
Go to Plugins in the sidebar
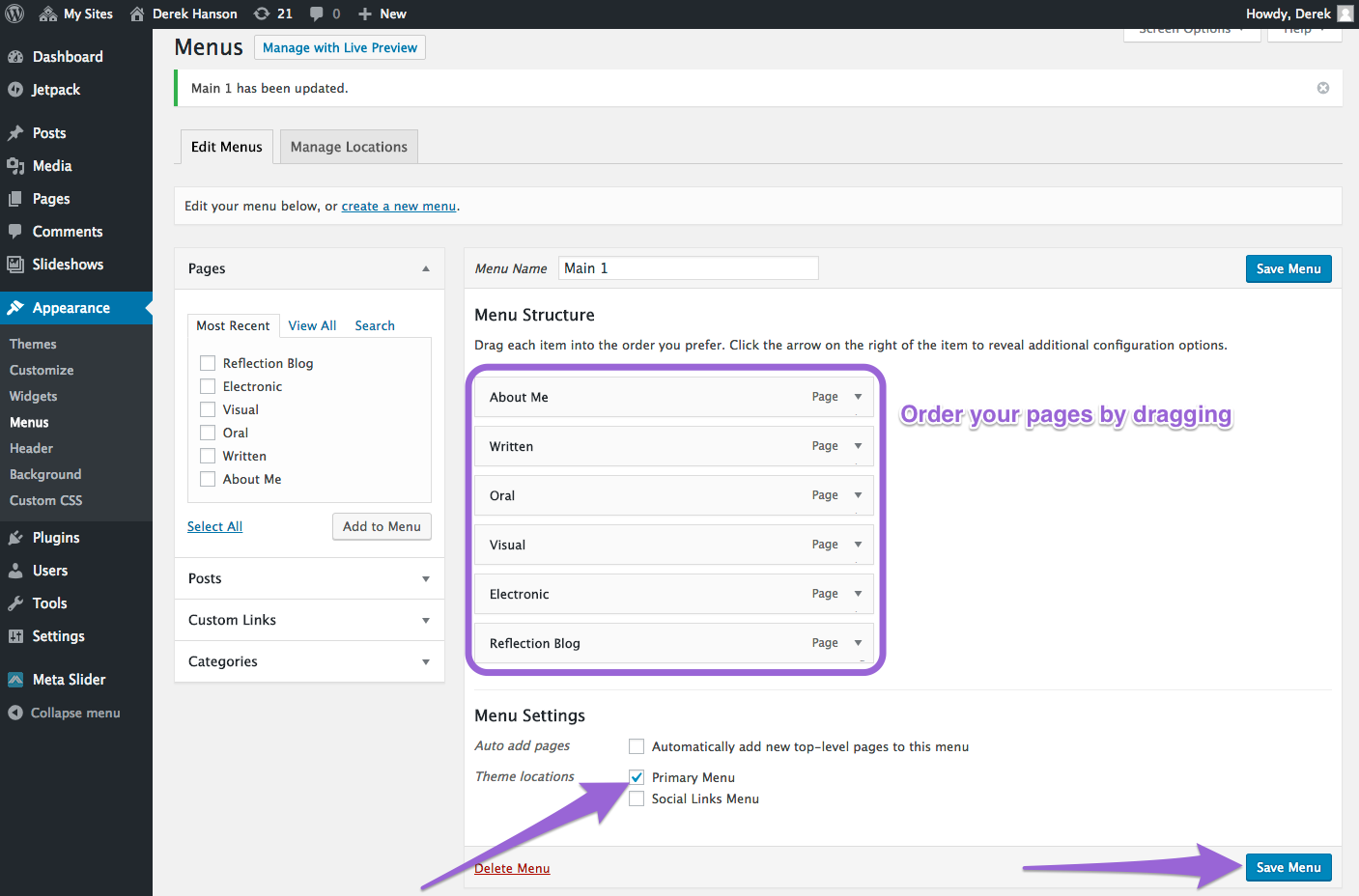[55, 538]
